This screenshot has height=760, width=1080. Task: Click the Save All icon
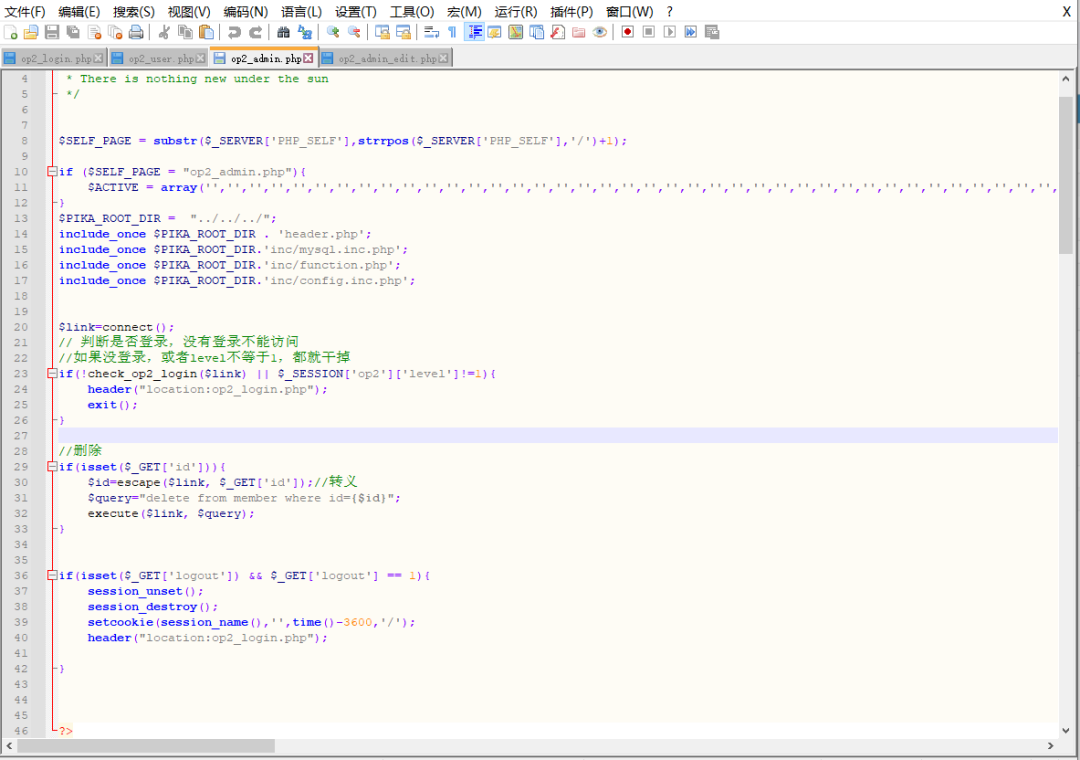[73, 32]
